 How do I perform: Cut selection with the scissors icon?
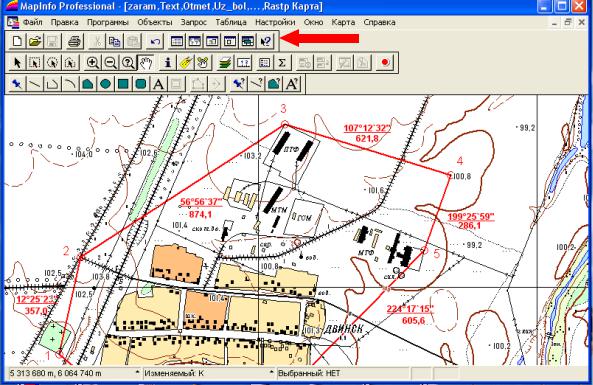[97, 41]
